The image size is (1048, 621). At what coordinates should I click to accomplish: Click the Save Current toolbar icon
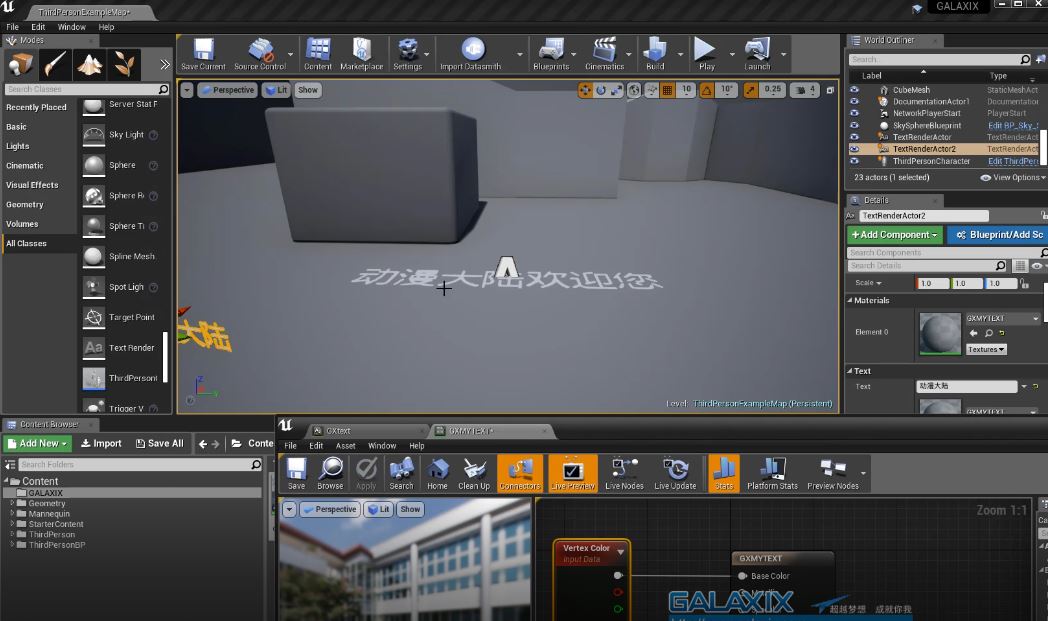coord(203,54)
